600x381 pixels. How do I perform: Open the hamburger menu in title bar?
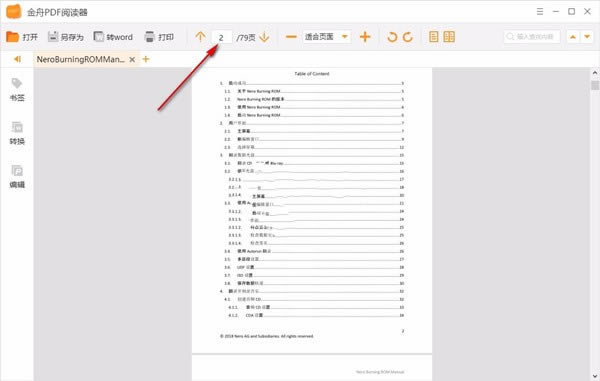pyautogui.click(x=540, y=11)
